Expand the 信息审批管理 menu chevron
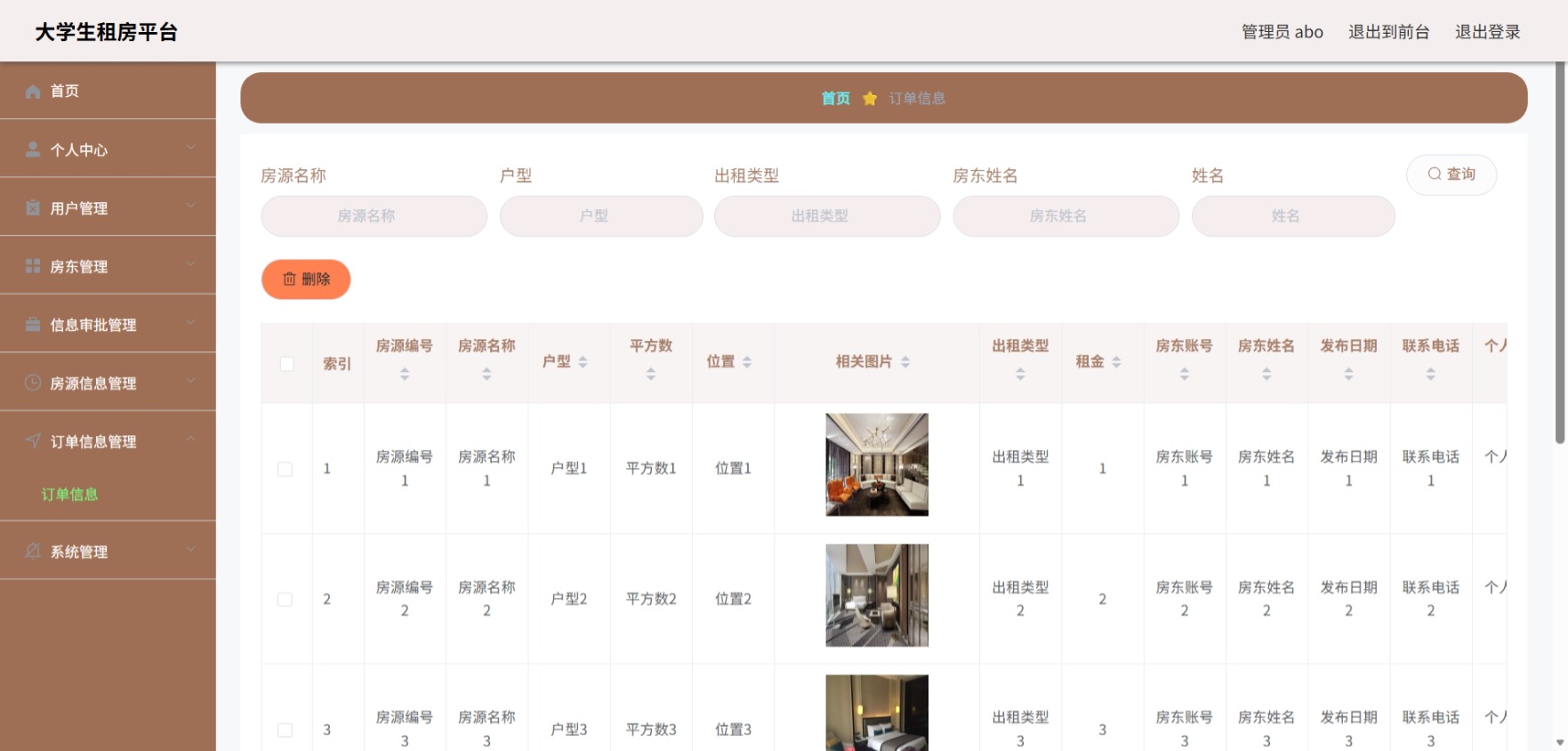Screen dimensions: 1568x751 (x=190, y=322)
